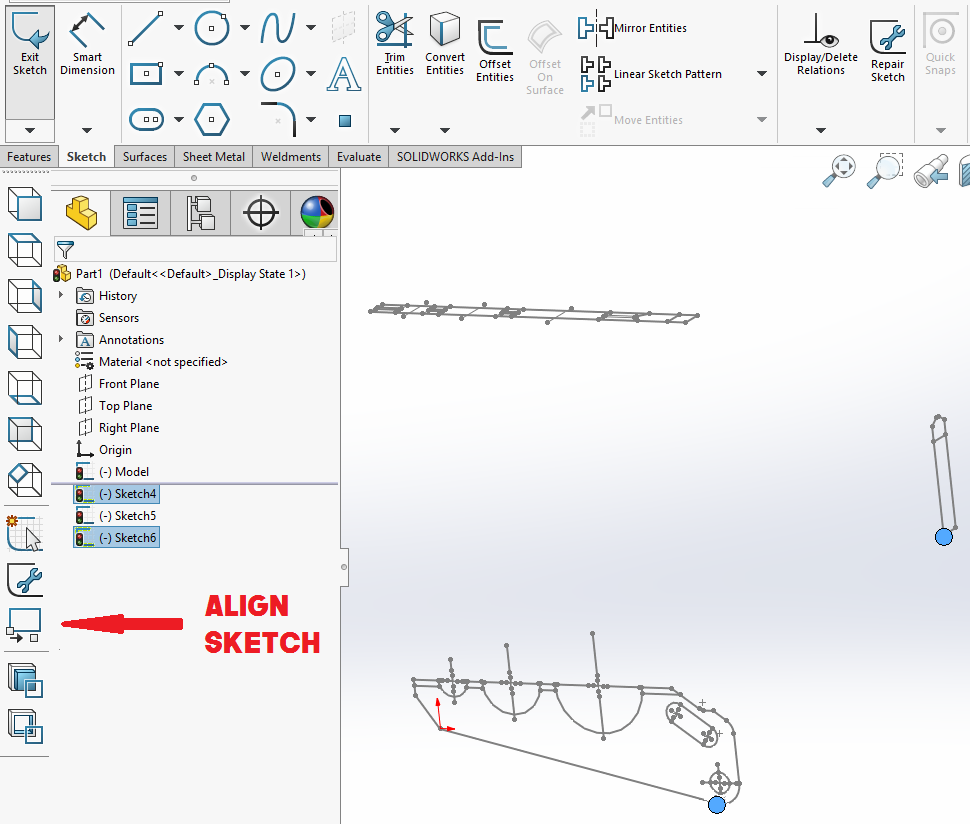Select the Ellipse tool
Image resolution: width=970 pixels, height=824 pixels.
click(278, 74)
